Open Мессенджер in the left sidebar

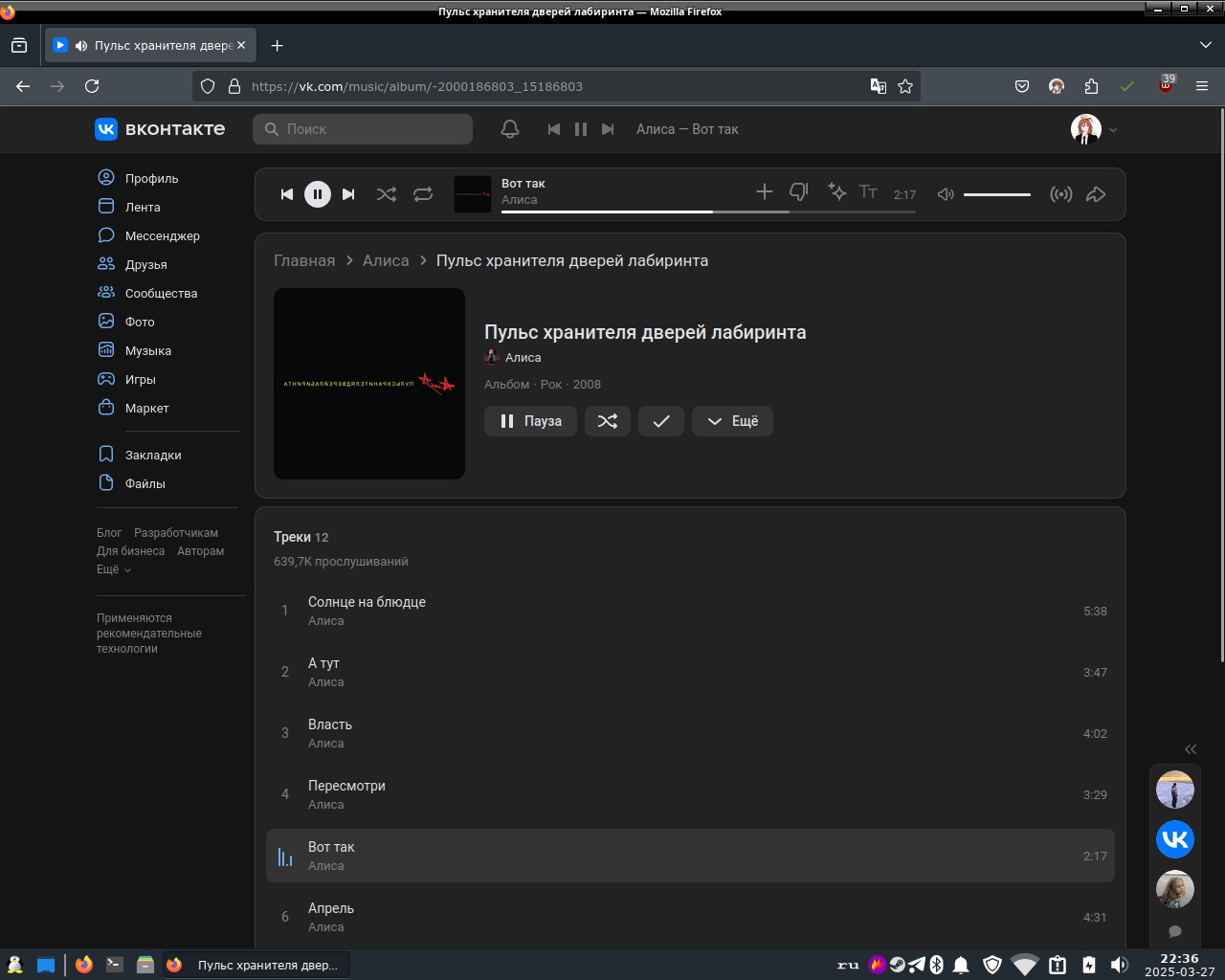[162, 235]
